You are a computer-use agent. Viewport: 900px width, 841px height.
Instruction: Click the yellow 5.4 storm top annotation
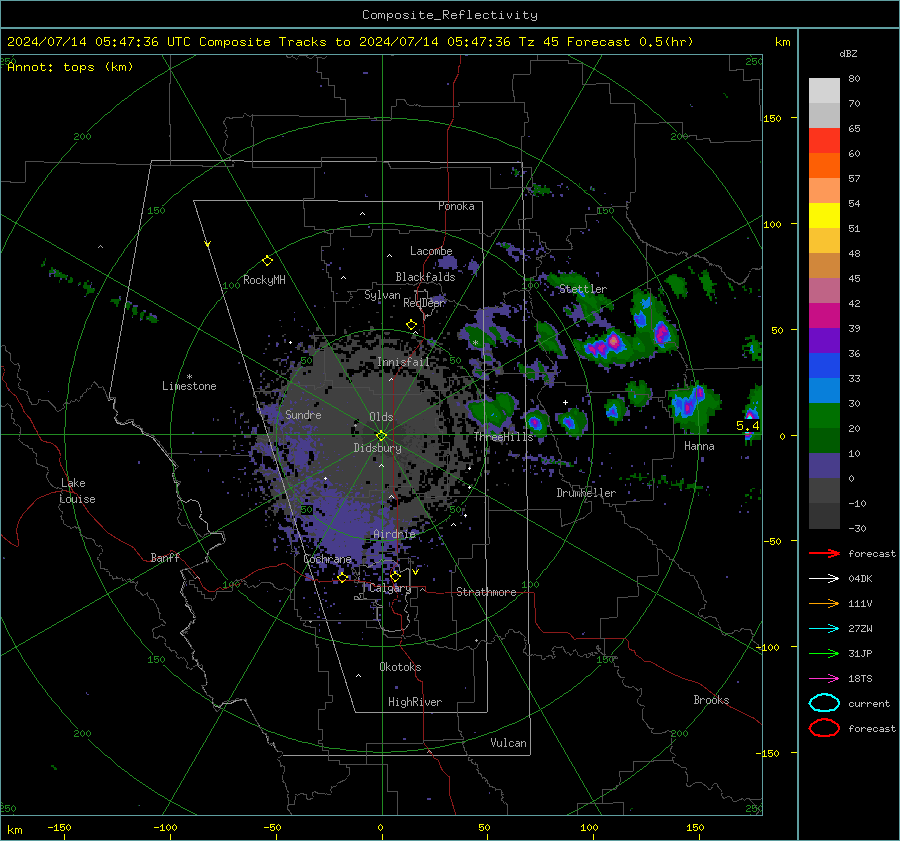pyautogui.click(x=747, y=425)
